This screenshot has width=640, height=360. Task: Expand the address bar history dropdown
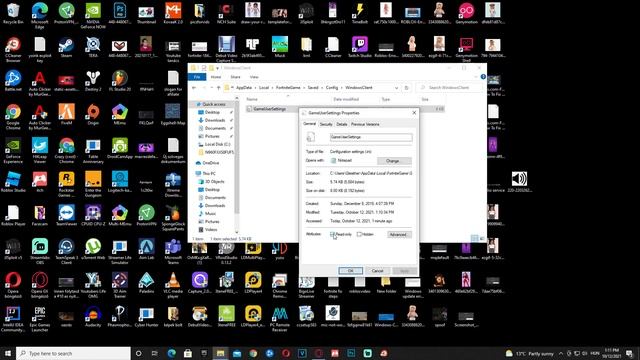[396, 88]
